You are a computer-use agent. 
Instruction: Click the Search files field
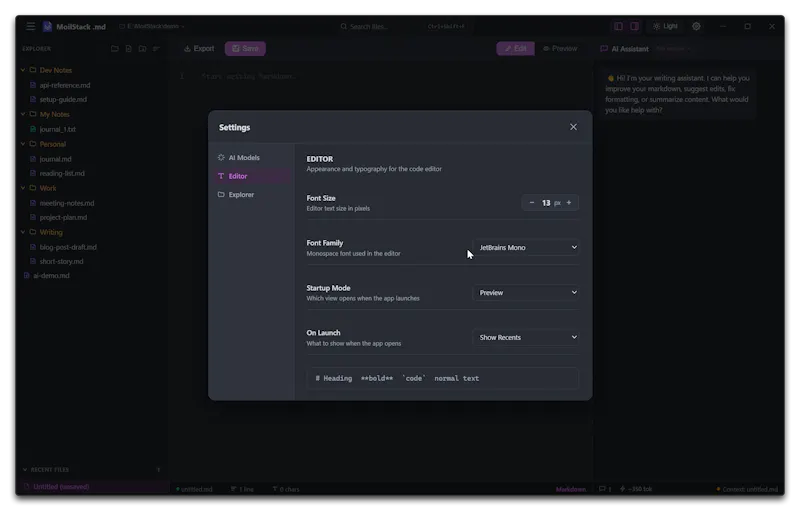403,27
